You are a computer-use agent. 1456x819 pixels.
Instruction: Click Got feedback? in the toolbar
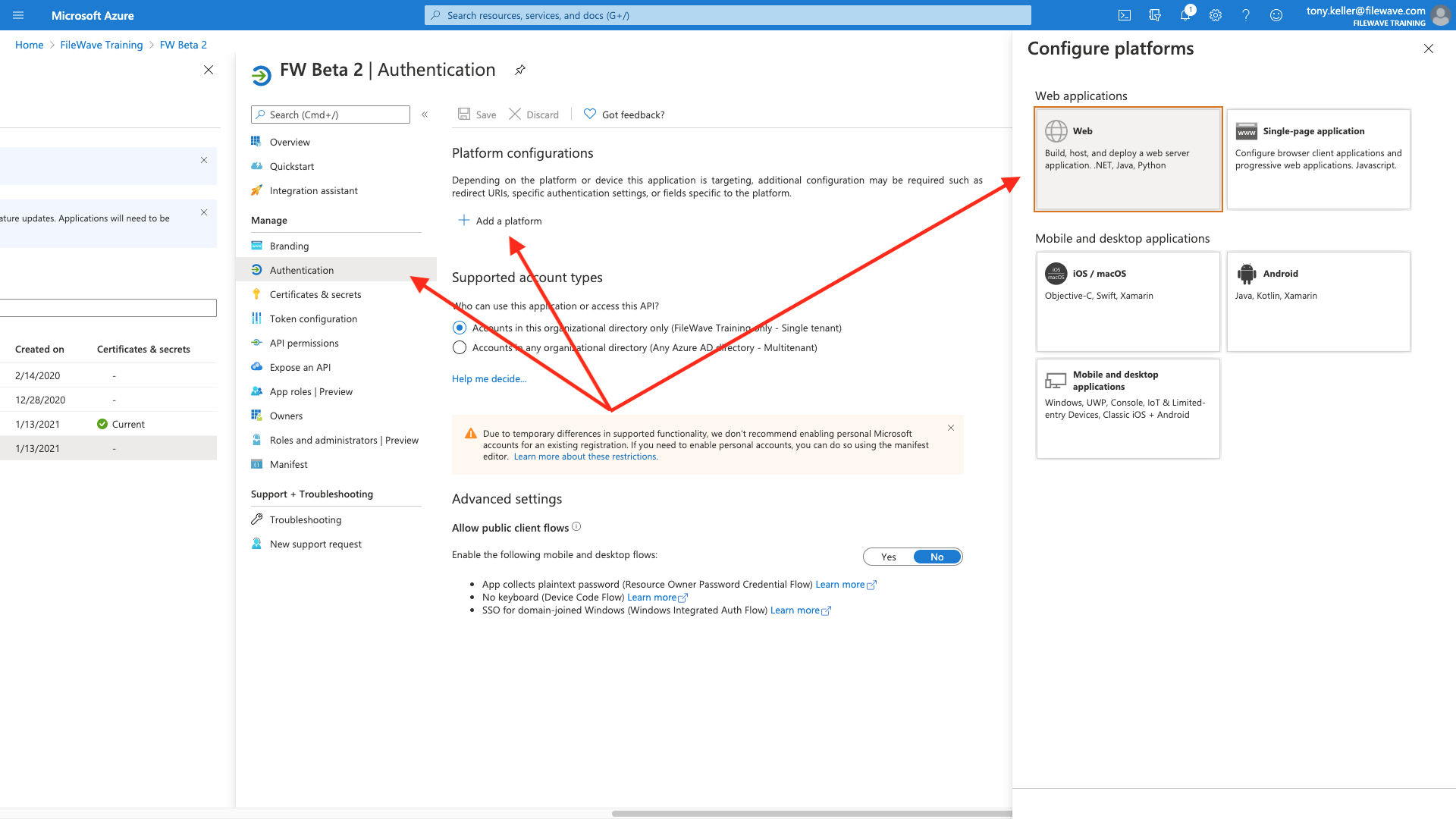coord(624,115)
